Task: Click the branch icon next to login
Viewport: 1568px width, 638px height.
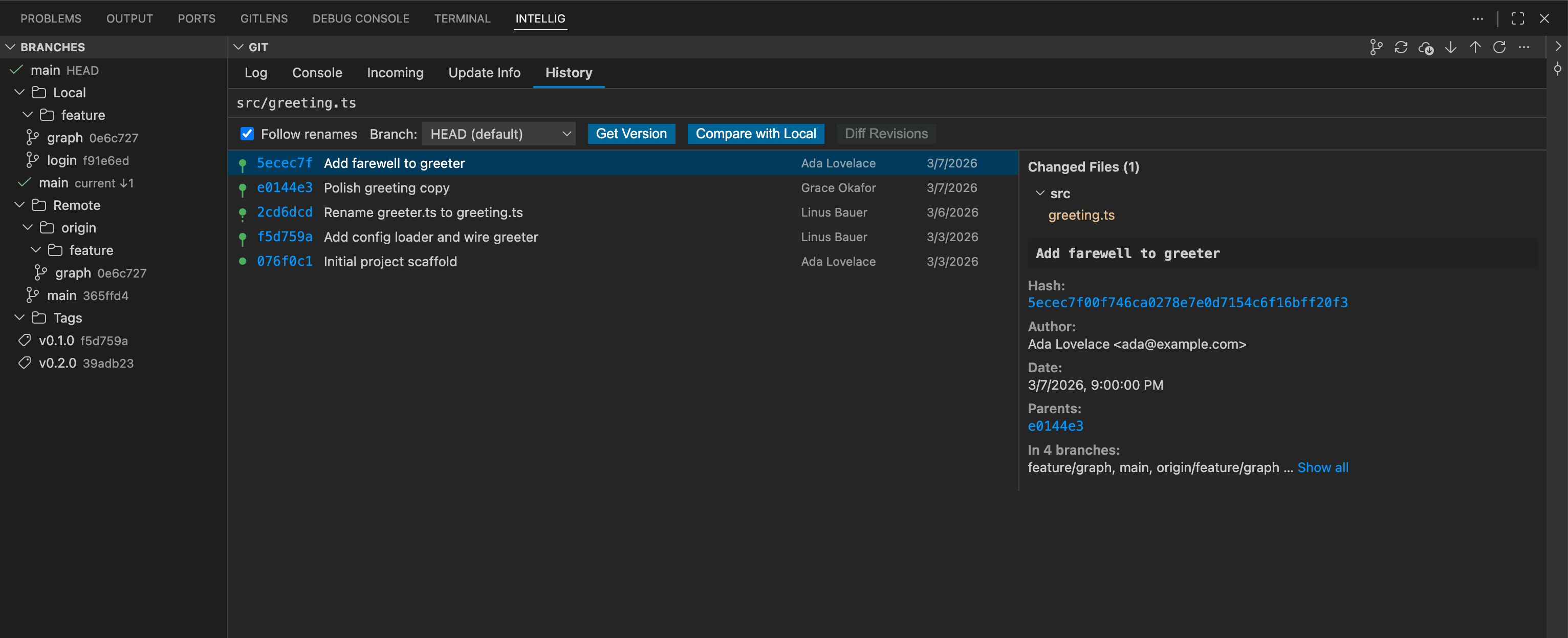Action: point(32,160)
